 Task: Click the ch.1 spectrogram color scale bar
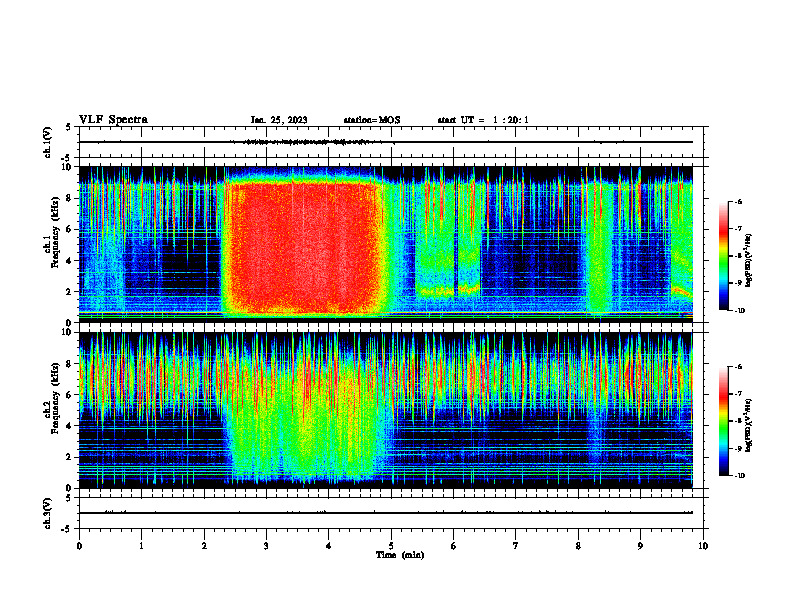tap(723, 256)
